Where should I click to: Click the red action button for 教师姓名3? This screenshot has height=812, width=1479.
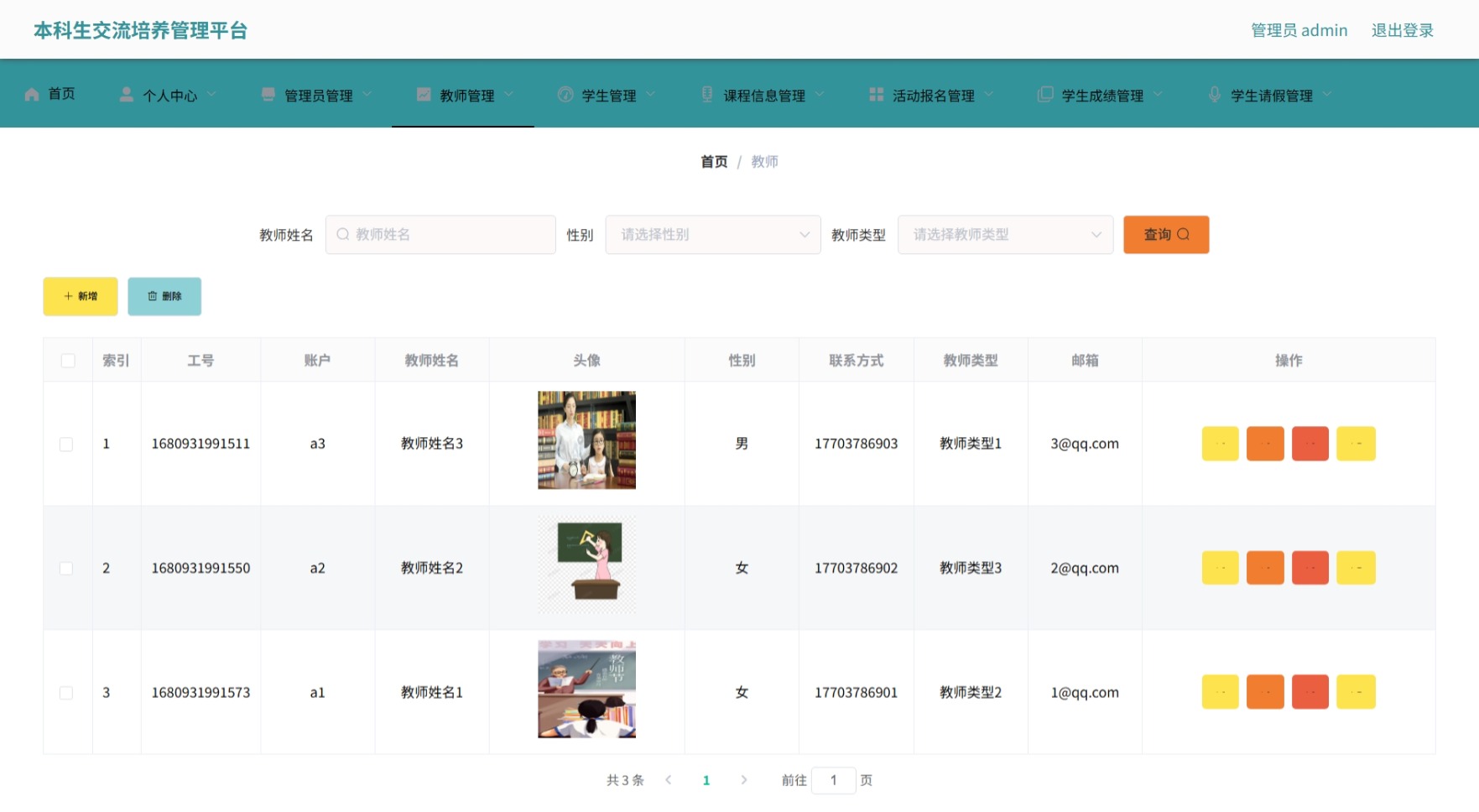tap(1310, 444)
